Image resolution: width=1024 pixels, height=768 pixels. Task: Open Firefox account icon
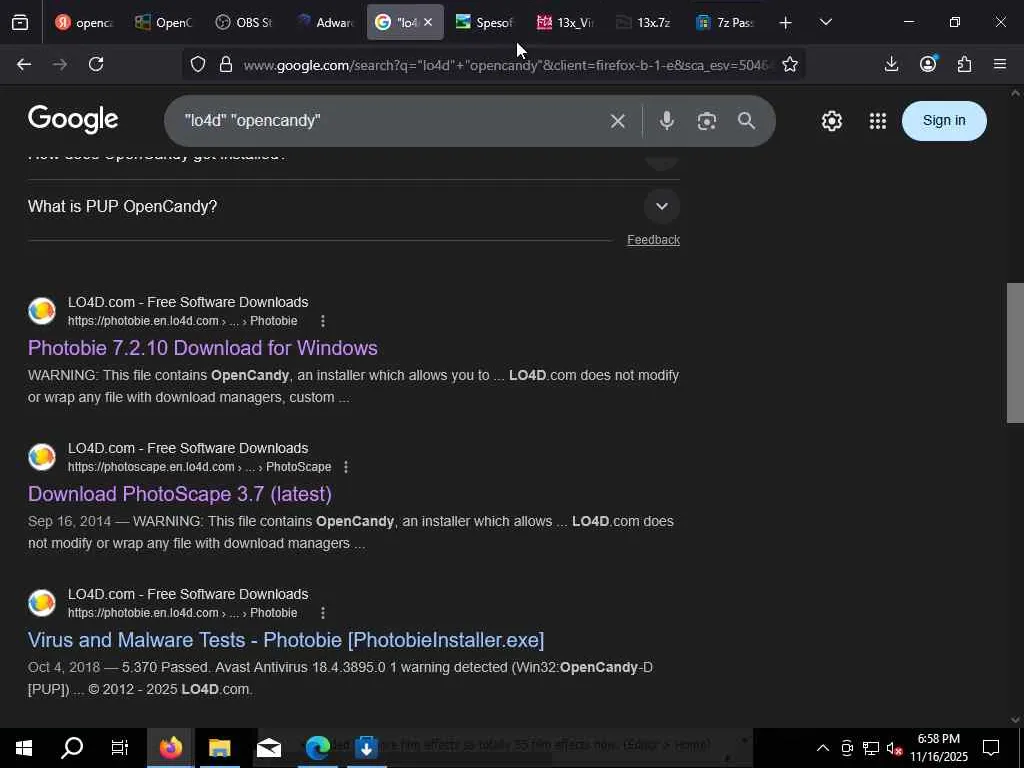[928, 64]
